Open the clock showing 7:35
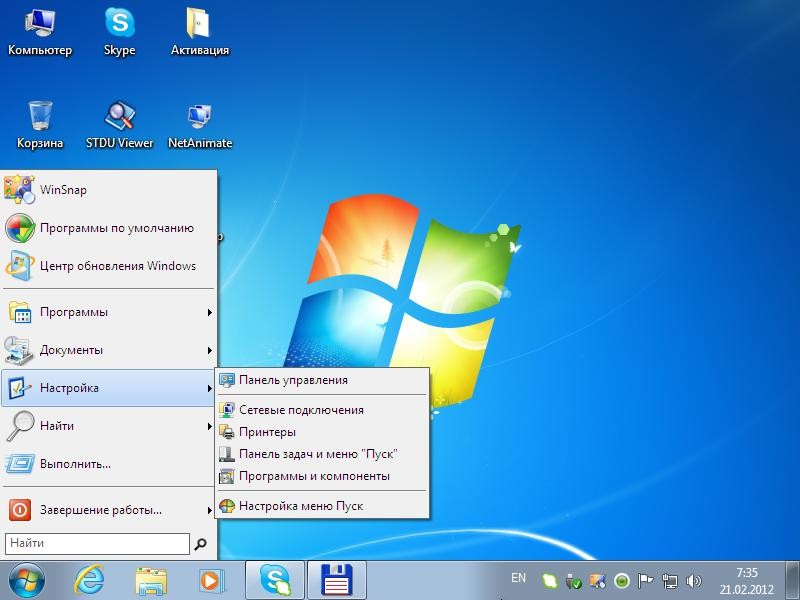 [x=746, y=581]
